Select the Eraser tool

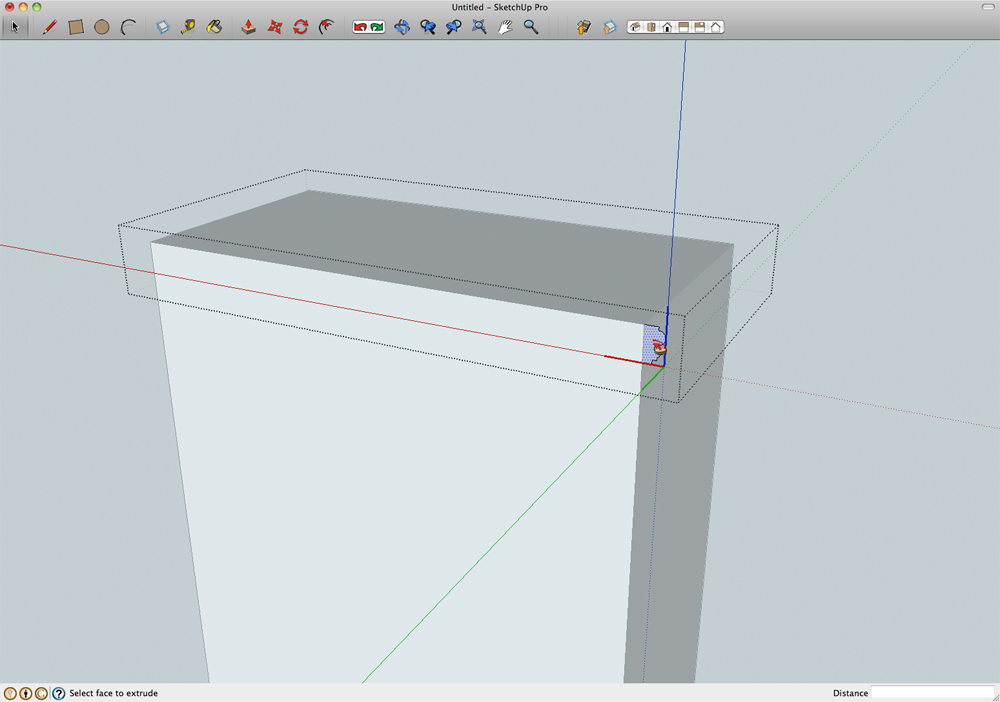[163, 27]
